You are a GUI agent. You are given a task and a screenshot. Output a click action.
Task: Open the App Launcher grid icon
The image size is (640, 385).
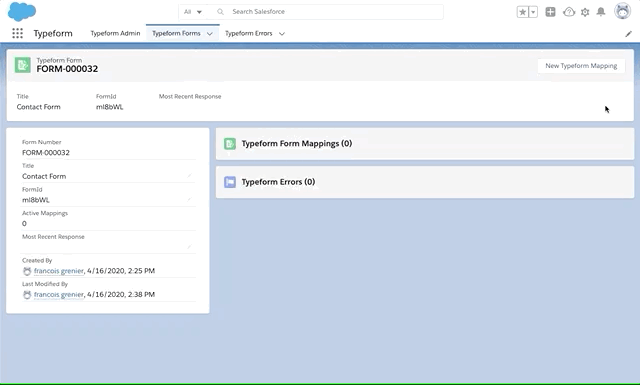click(x=17, y=33)
